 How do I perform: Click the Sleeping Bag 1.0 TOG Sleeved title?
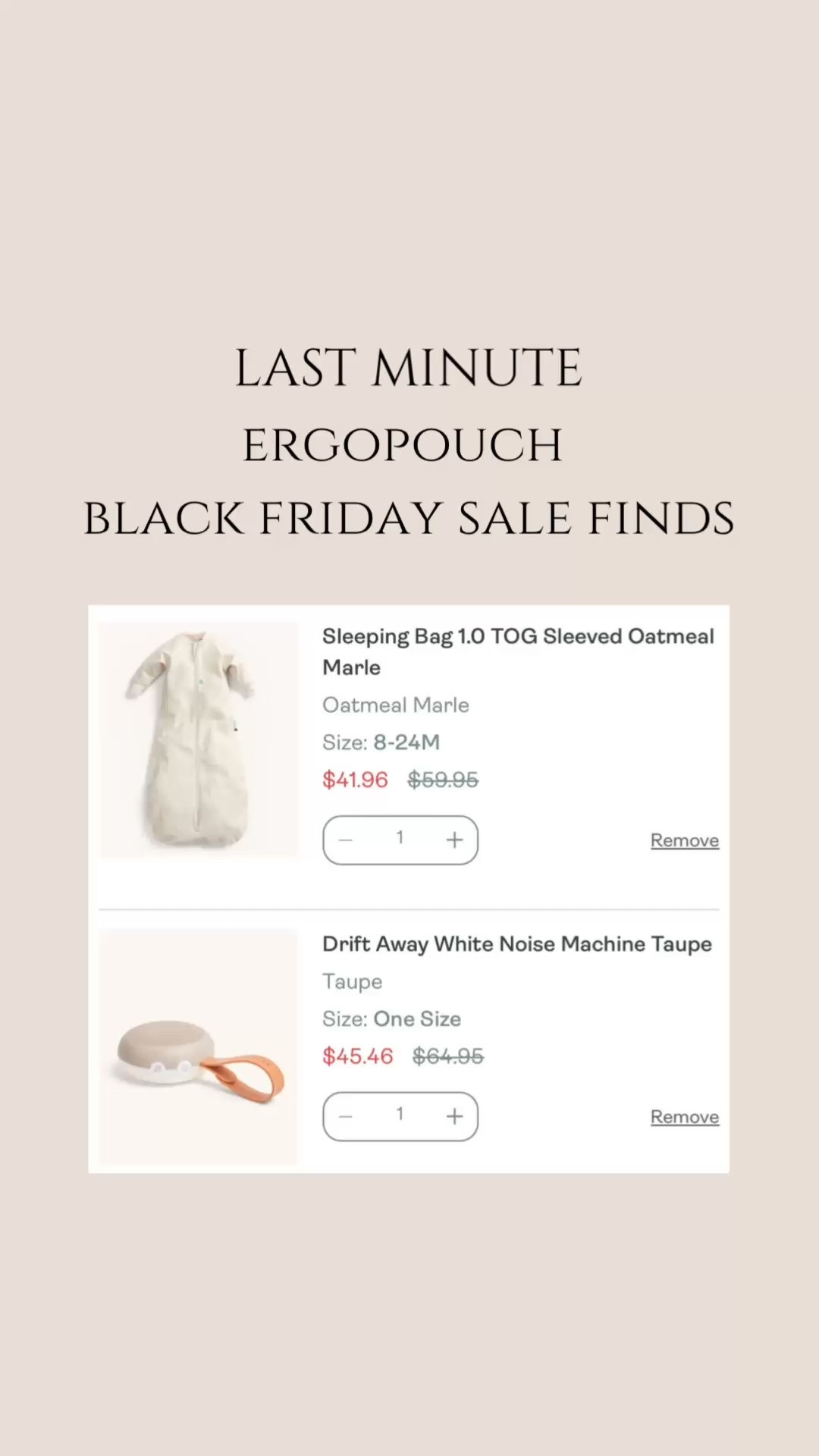[517, 637]
